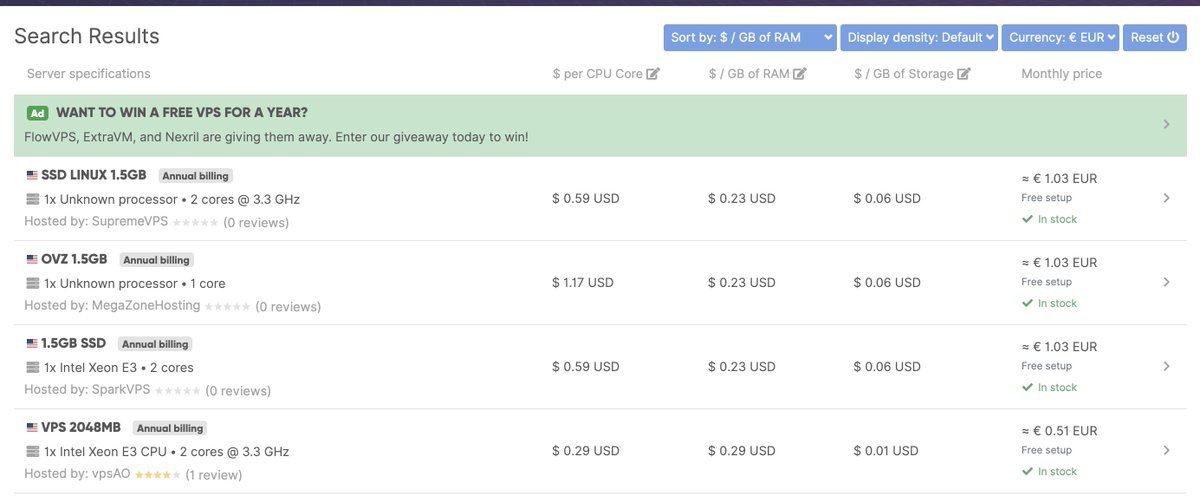Click the vpsAO star rating

(x=157, y=475)
